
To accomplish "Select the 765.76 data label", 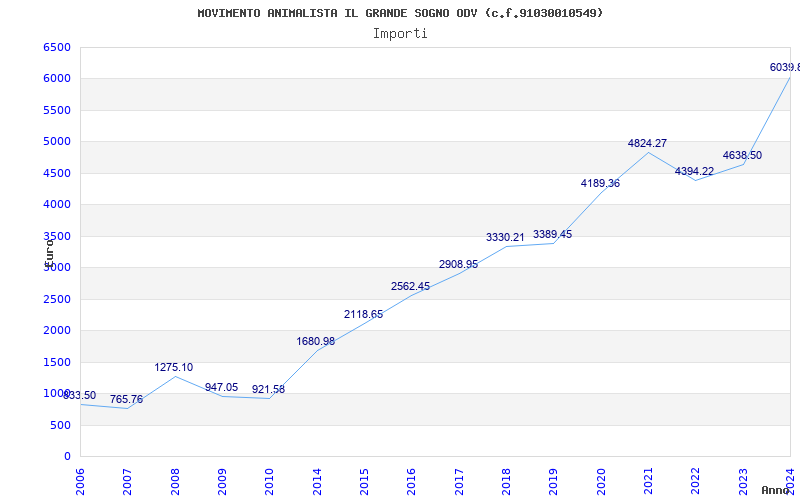I will pos(126,399).
